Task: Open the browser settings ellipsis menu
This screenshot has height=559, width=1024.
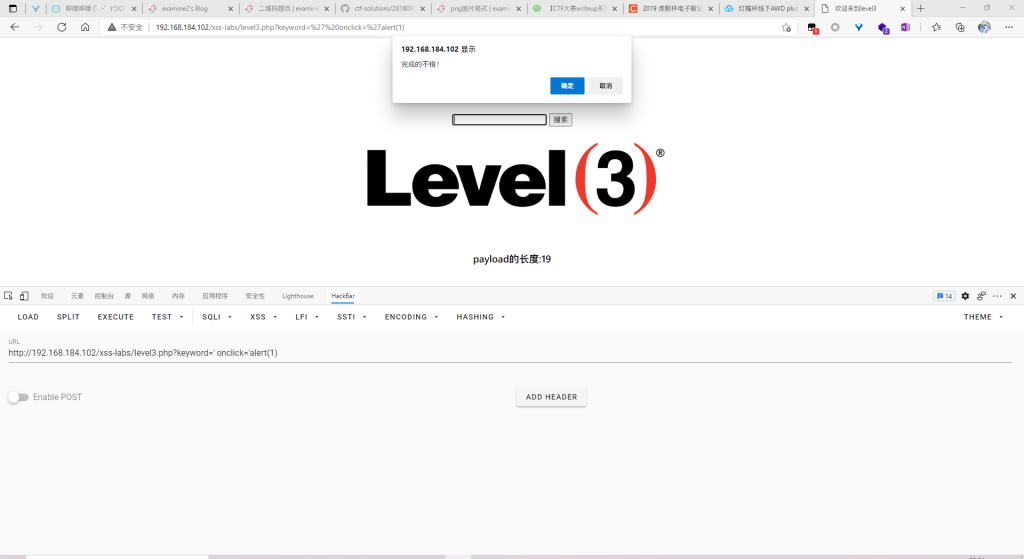Action: (x=1009, y=27)
